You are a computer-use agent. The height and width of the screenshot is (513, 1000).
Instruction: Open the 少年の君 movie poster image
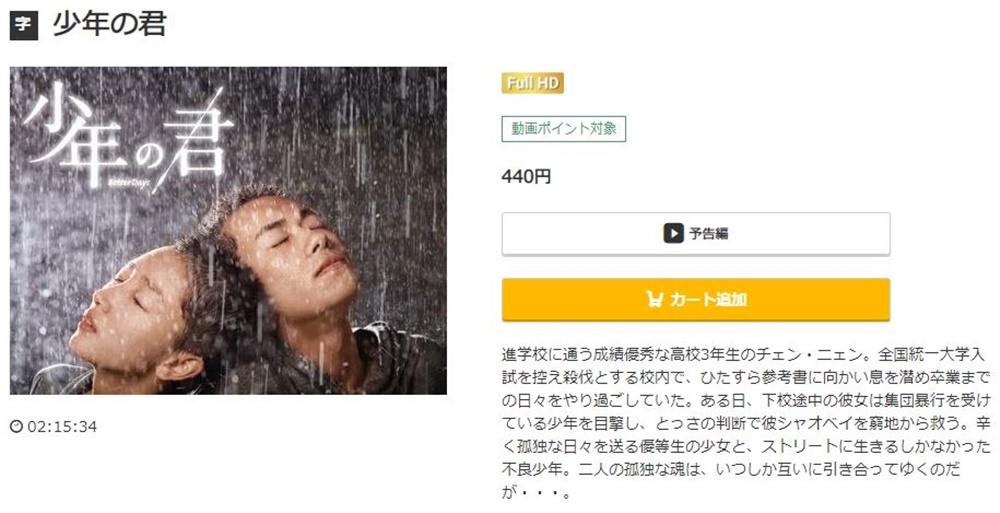point(228,230)
